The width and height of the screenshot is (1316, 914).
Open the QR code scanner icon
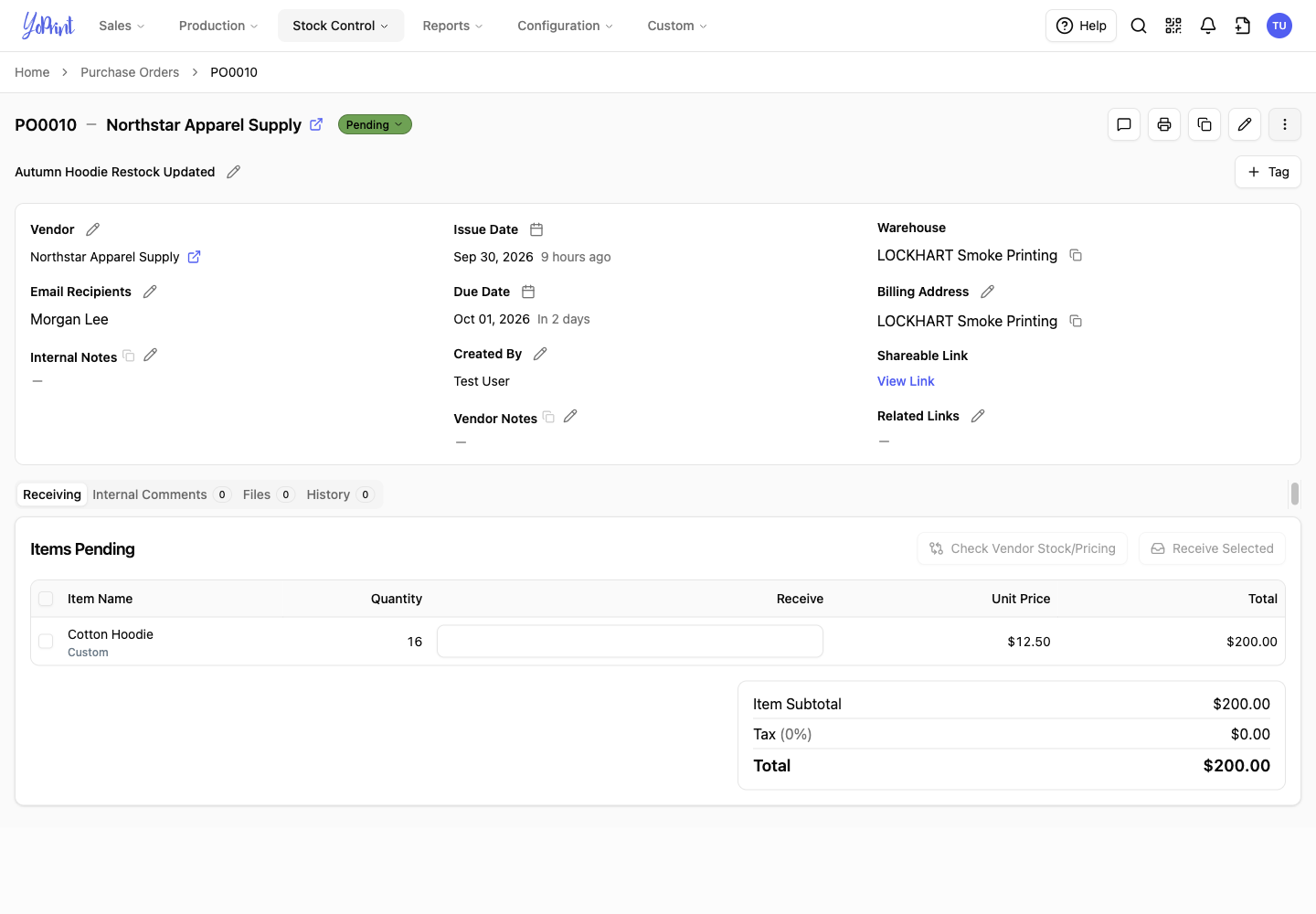tap(1173, 26)
